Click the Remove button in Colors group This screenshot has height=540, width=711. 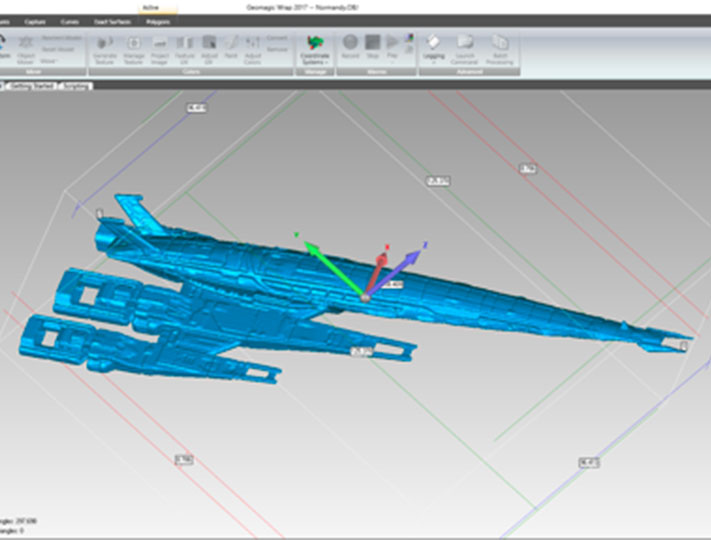(277, 48)
